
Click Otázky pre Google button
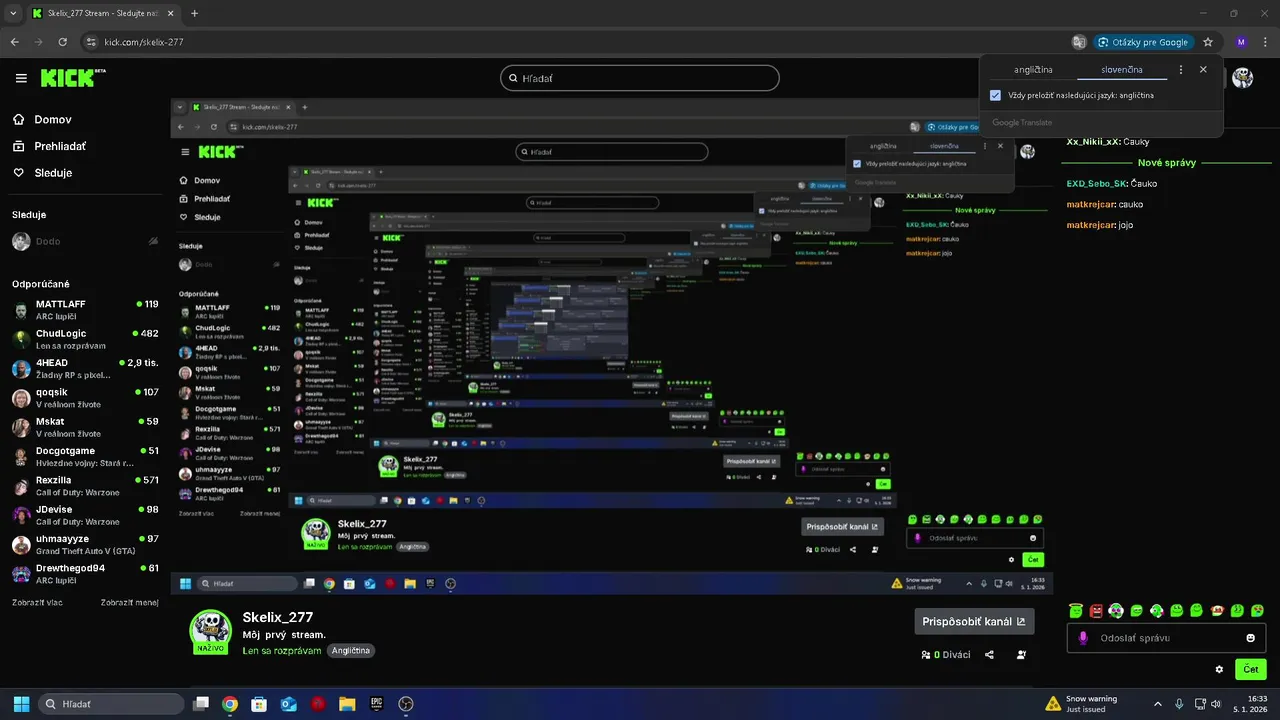pyautogui.click(x=1144, y=42)
